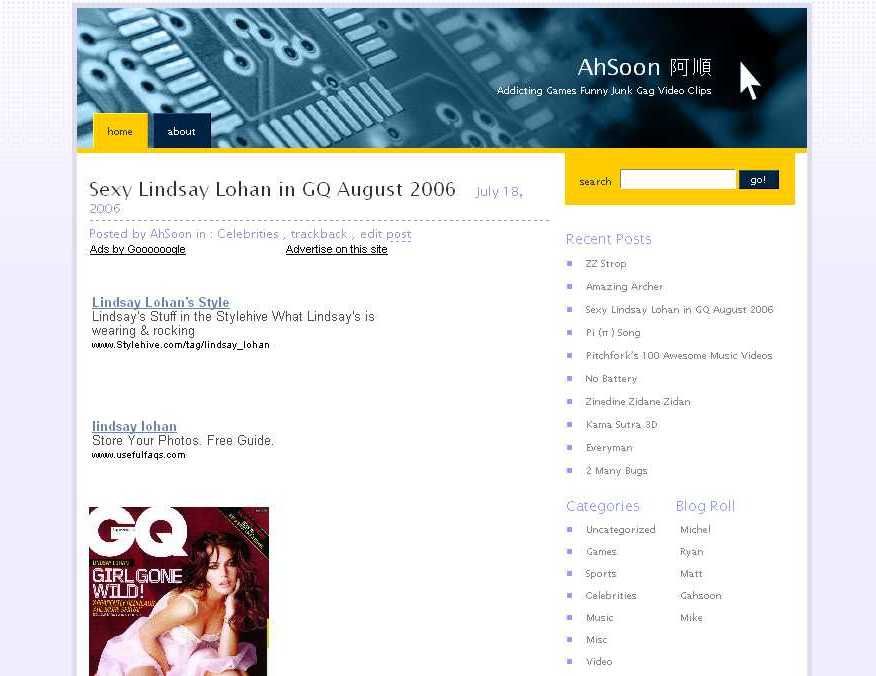Click the AhSoon blog title
The height and width of the screenshot is (676, 876).
(644, 68)
